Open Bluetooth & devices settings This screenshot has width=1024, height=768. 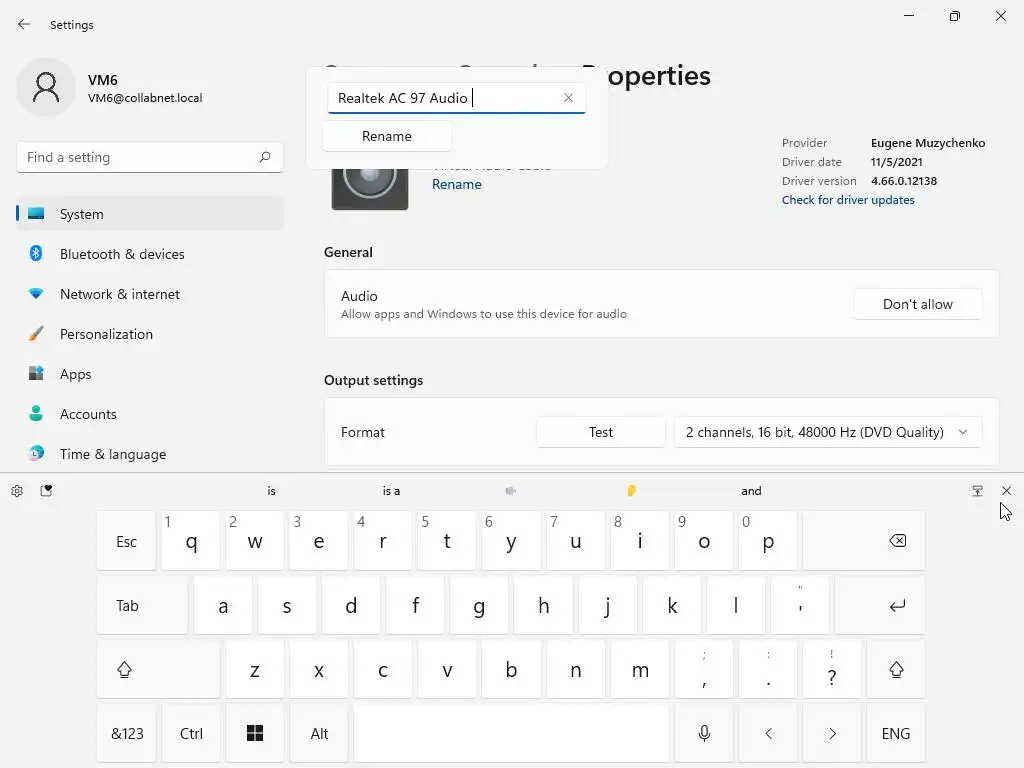[150, 253]
